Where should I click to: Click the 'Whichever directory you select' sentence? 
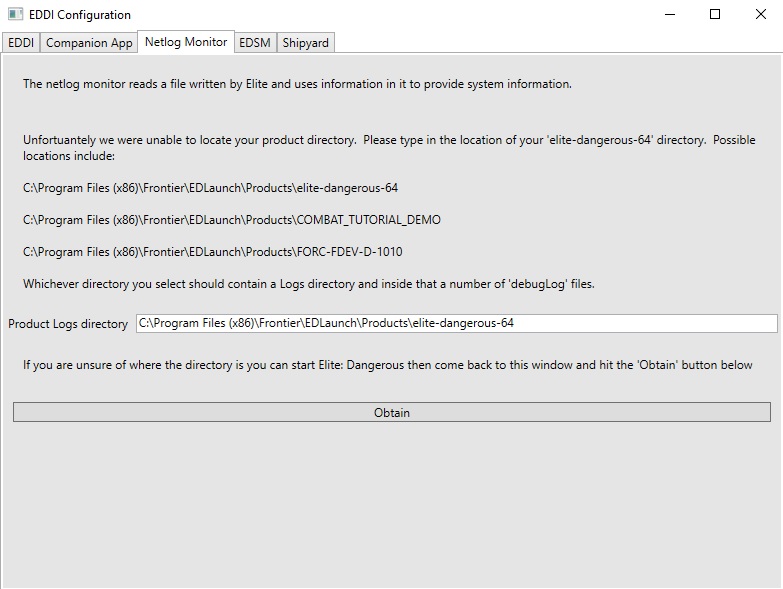click(x=309, y=284)
